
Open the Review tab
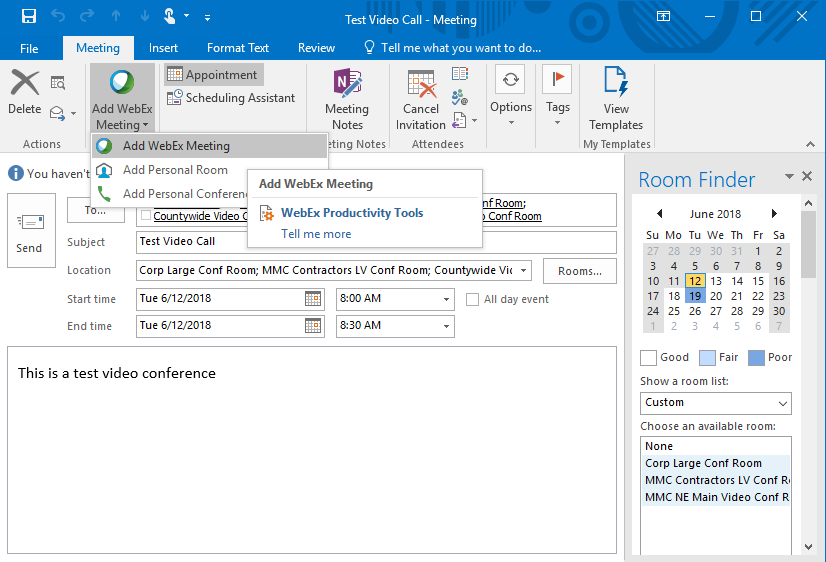coord(316,48)
